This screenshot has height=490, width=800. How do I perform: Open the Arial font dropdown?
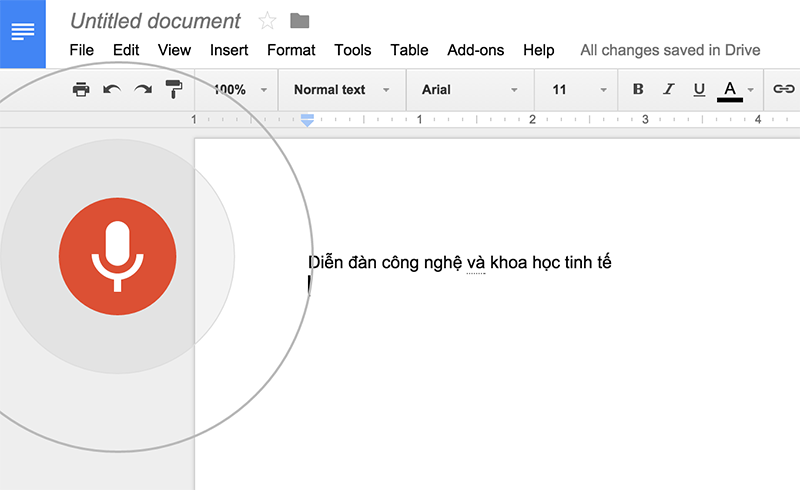click(469, 90)
